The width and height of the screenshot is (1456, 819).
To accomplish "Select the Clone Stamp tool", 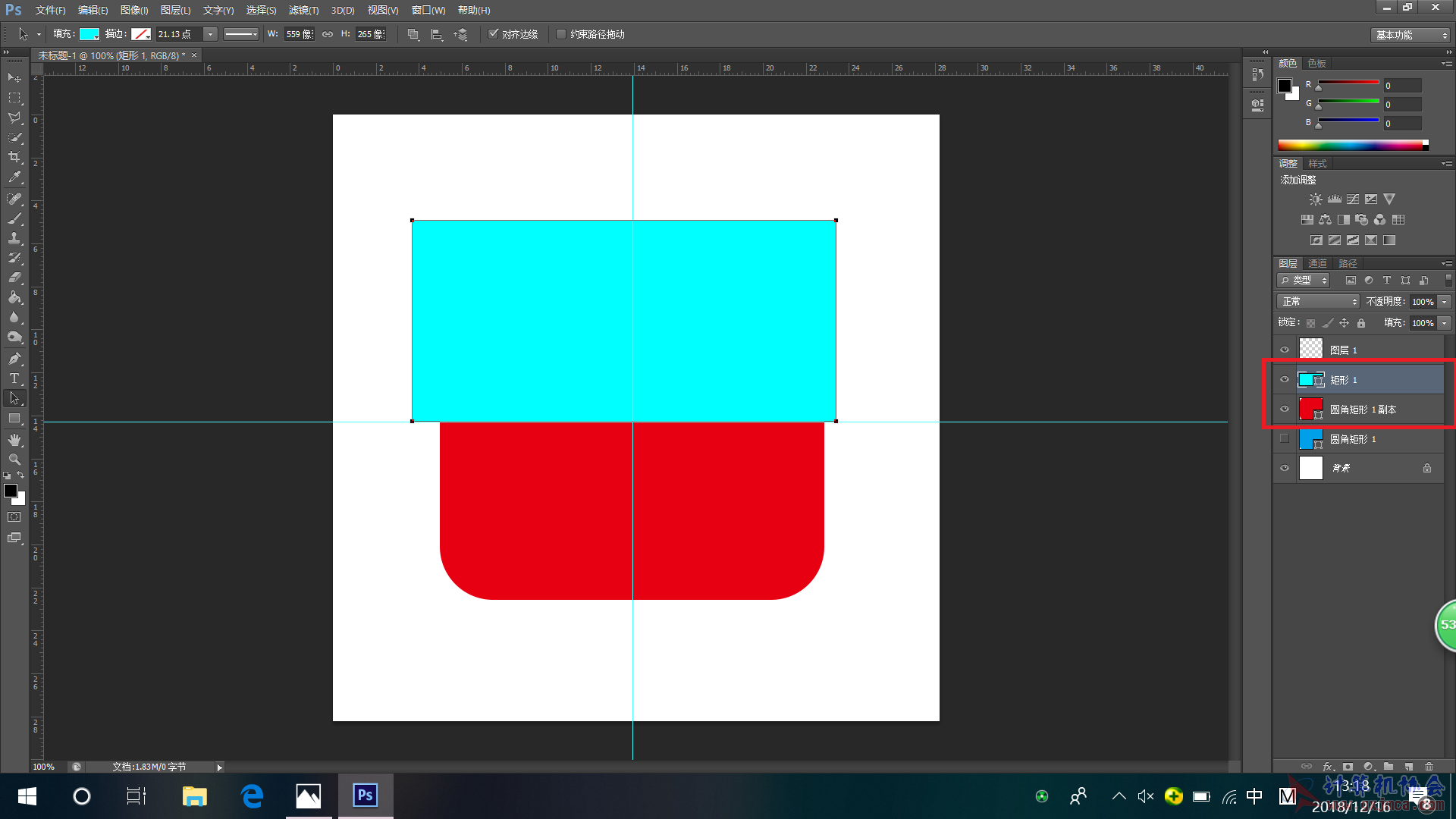I will 14,238.
